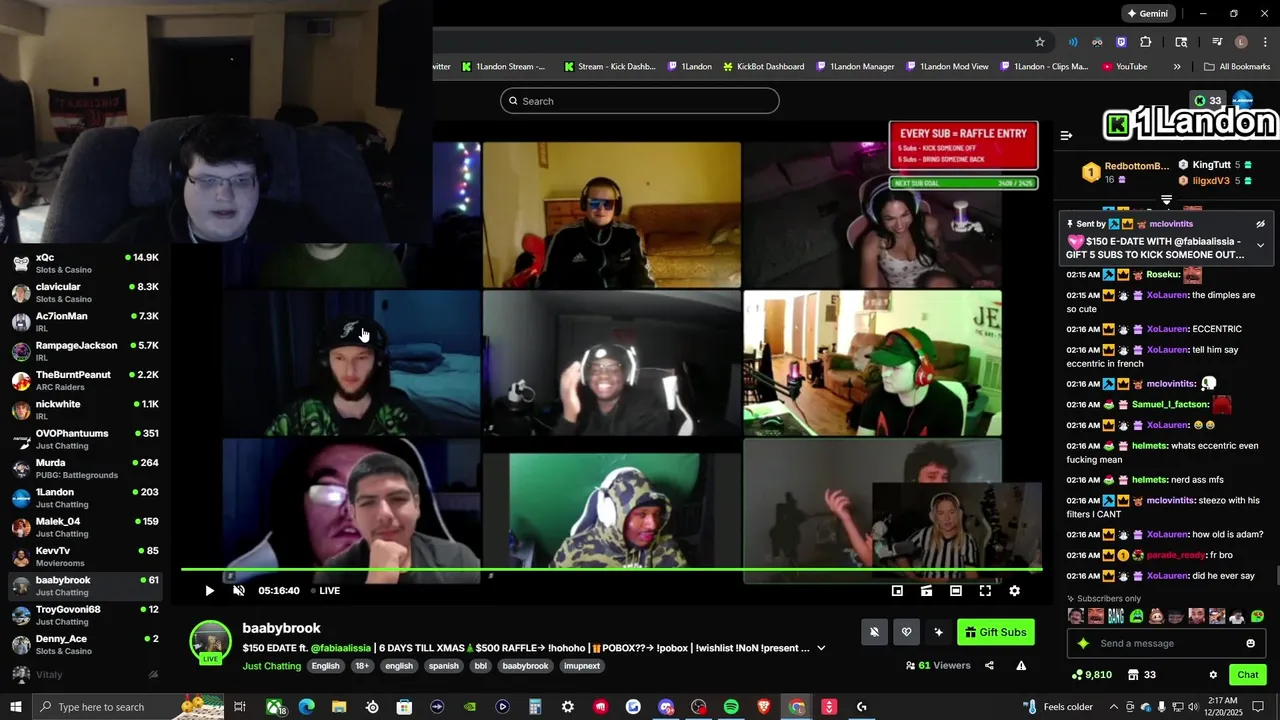Open the YouTube bookmark
Image resolution: width=1280 pixels, height=720 pixels.
click(x=1124, y=67)
